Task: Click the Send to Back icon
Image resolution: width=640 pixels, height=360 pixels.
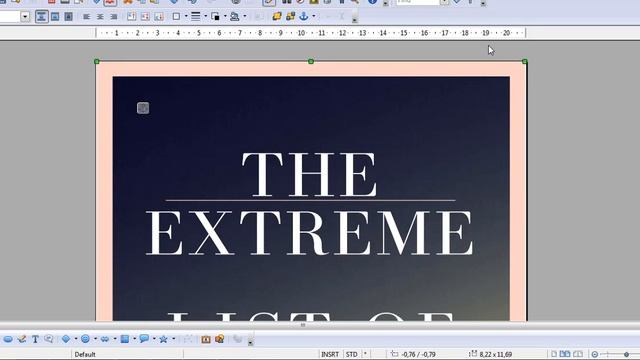Action: [x=290, y=17]
